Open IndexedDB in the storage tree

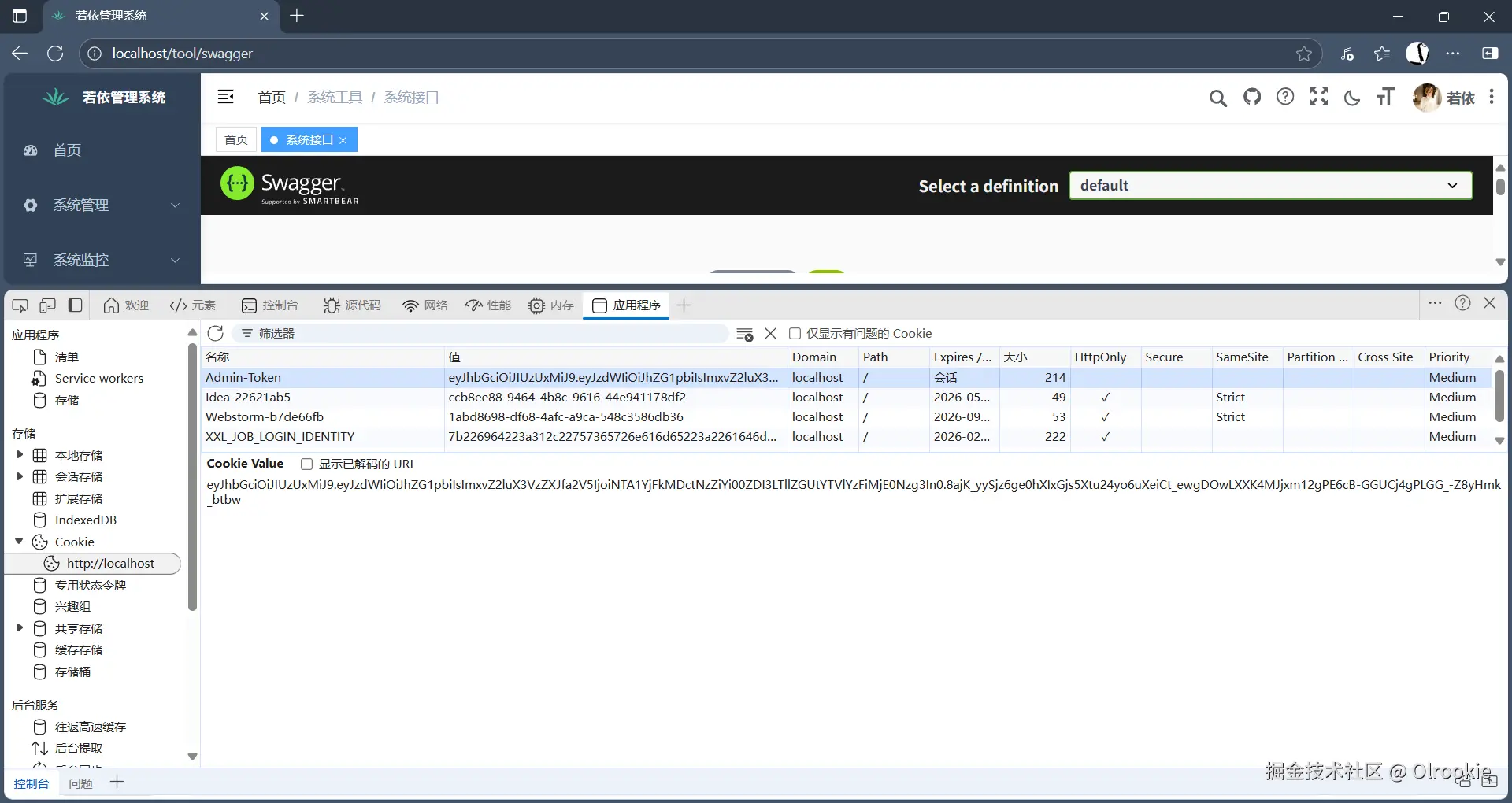(85, 520)
